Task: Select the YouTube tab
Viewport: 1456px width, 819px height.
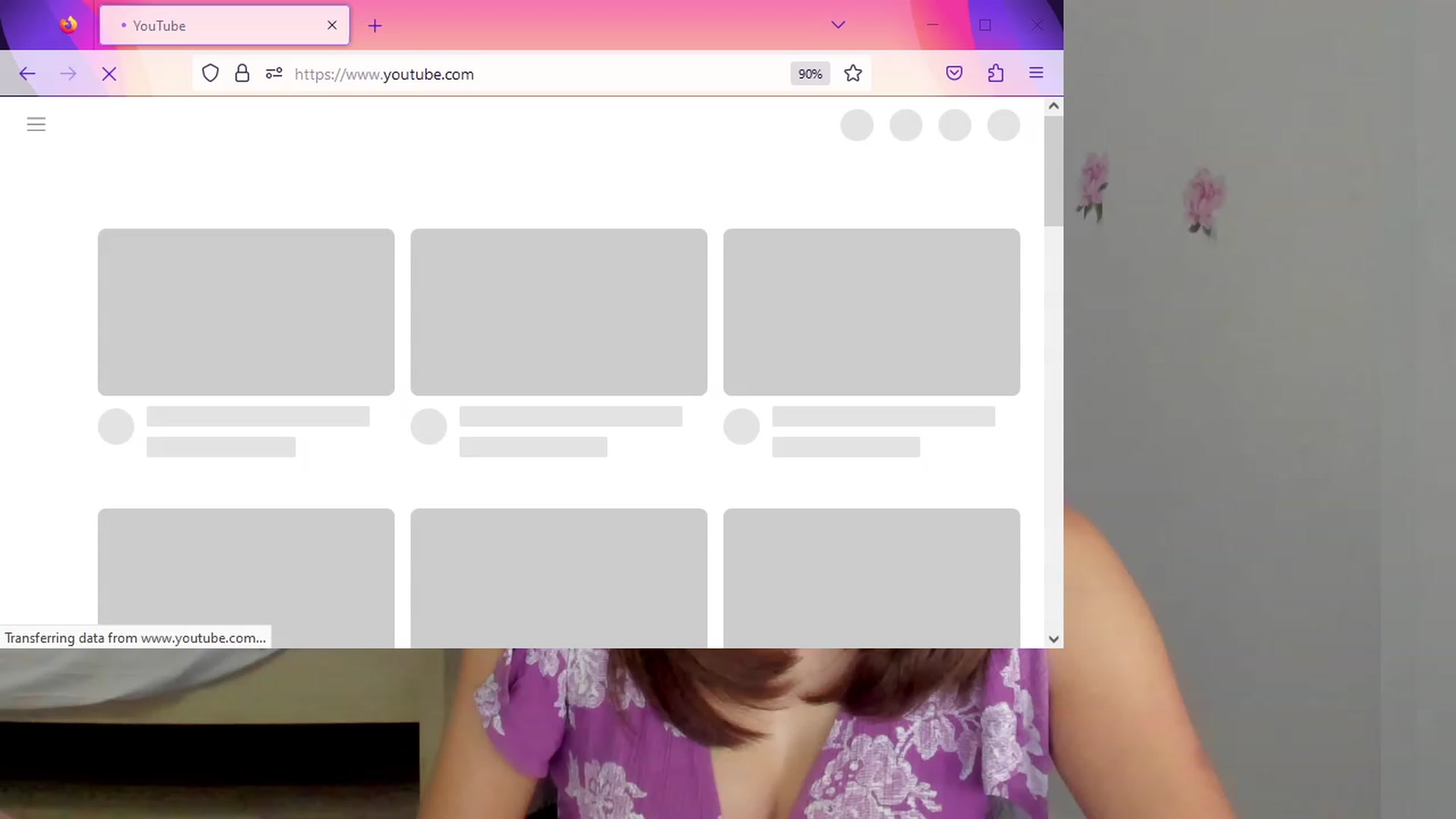Action: click(224, 25)
